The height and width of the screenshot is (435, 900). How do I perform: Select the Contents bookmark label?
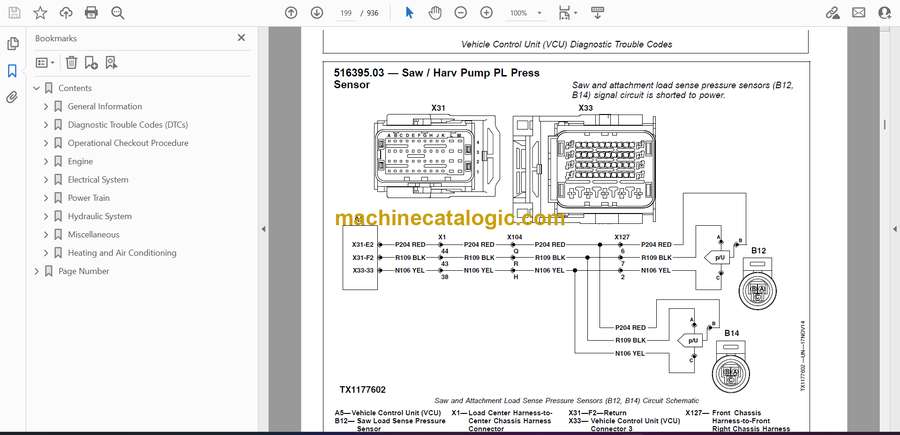[x=75, y=88]
